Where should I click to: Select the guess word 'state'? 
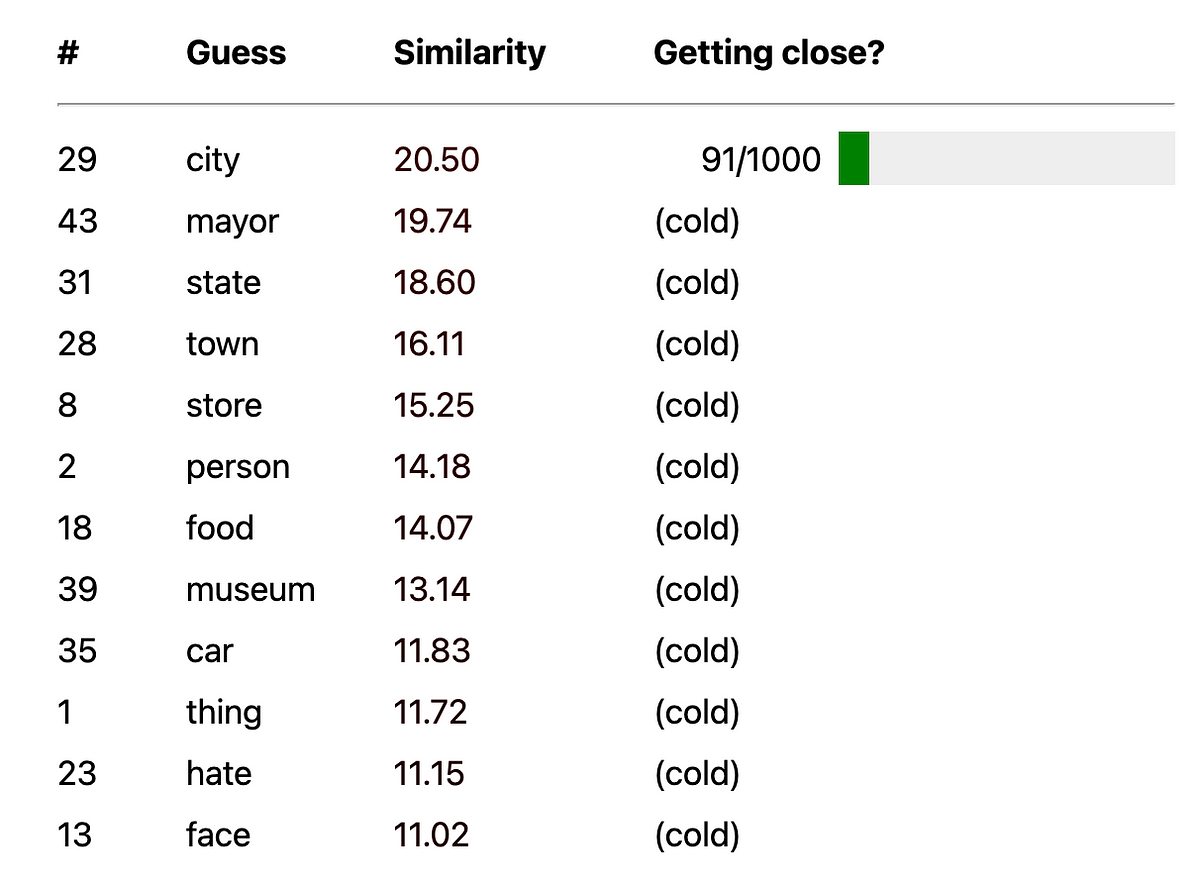pyautogui.click(x=223, y=283)
